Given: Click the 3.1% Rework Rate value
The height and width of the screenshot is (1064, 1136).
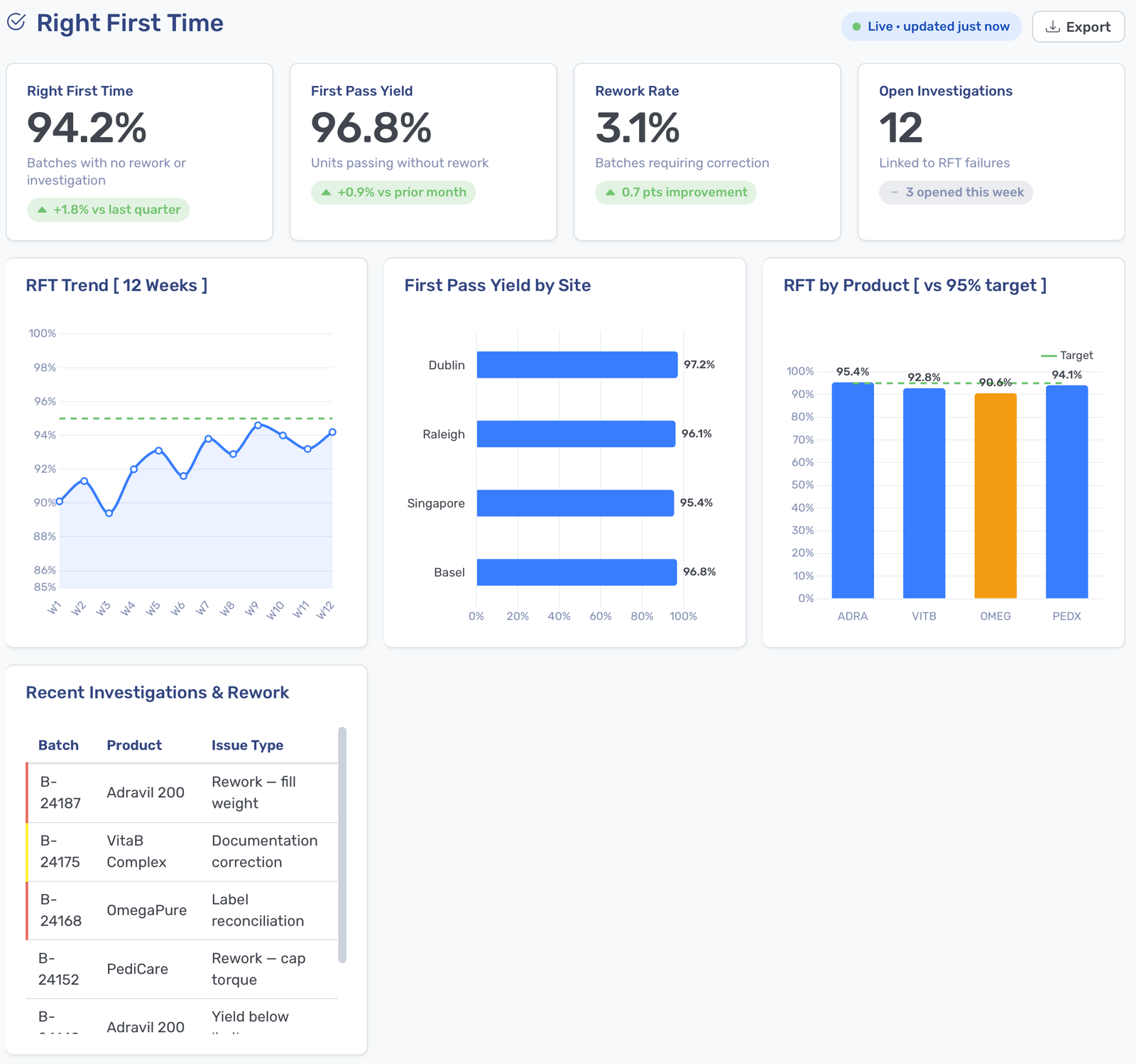Looking at the screenshot, I should (637, 128).
